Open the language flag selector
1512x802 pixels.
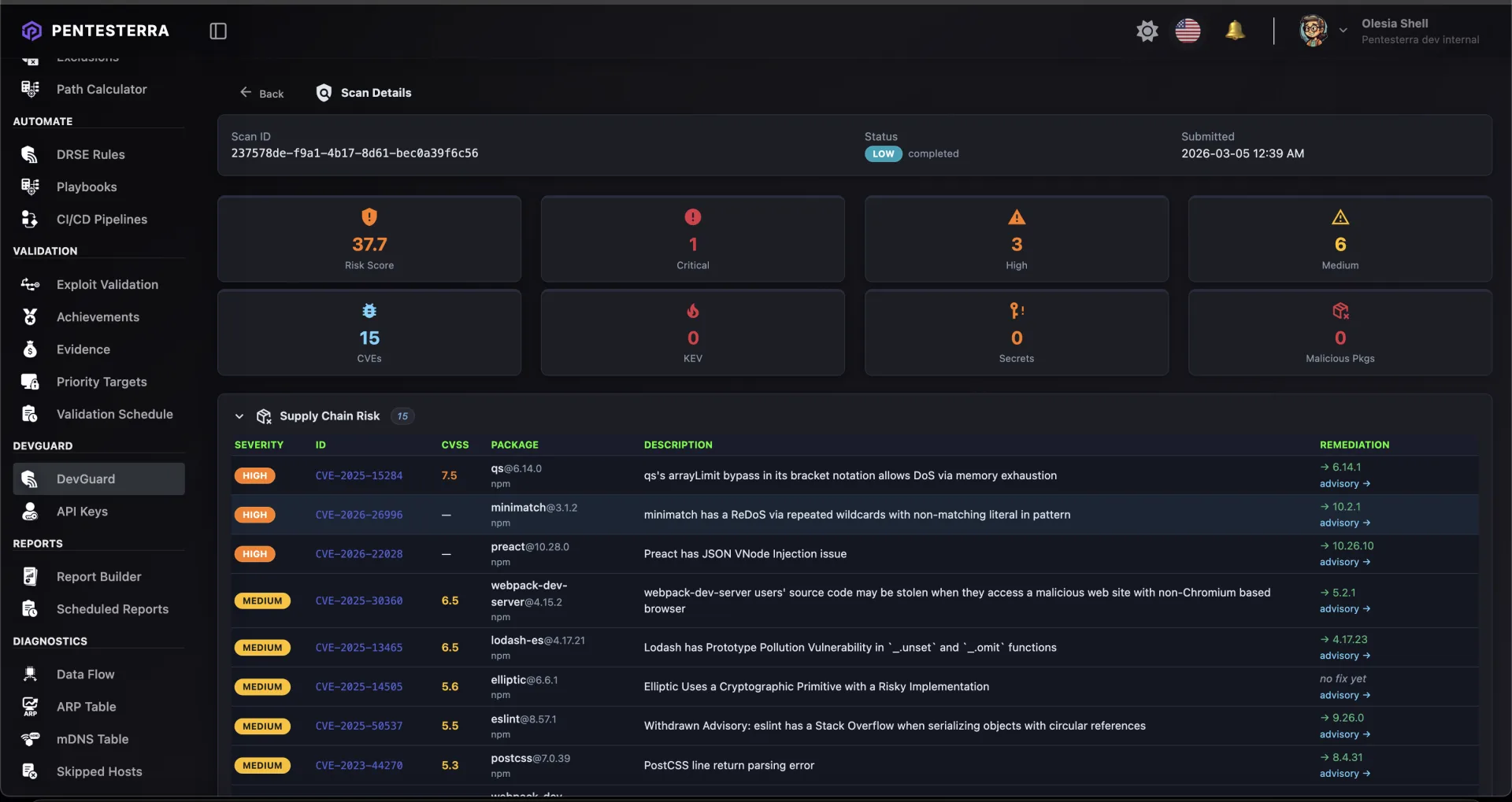1188,31
